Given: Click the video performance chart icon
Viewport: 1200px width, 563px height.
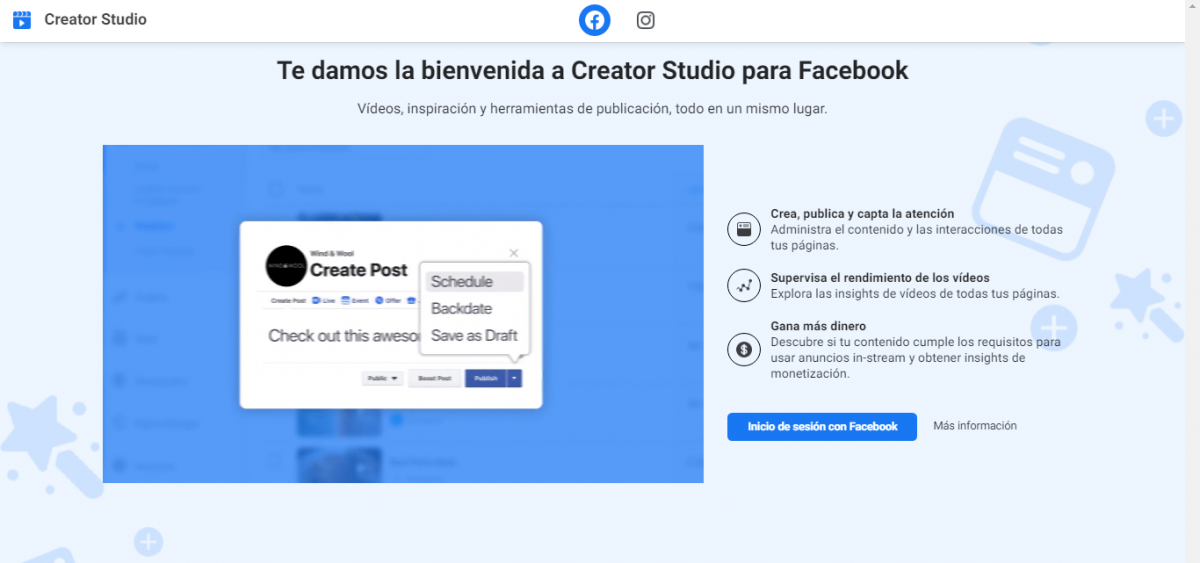Looking at the screenshot, I should (743, 286).
